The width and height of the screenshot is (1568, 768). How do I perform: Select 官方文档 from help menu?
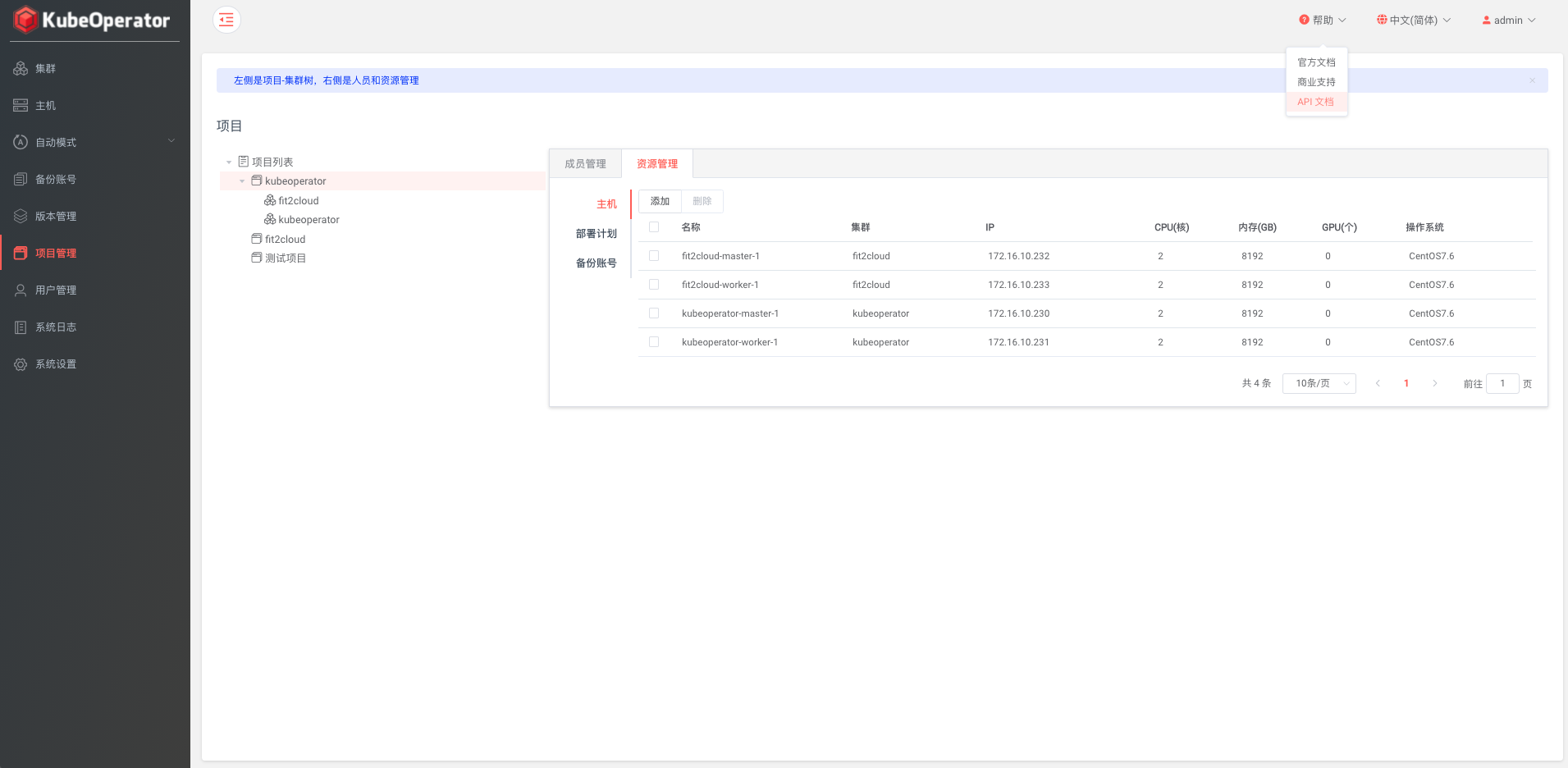pyautogui.click(x=1316, y=62)
